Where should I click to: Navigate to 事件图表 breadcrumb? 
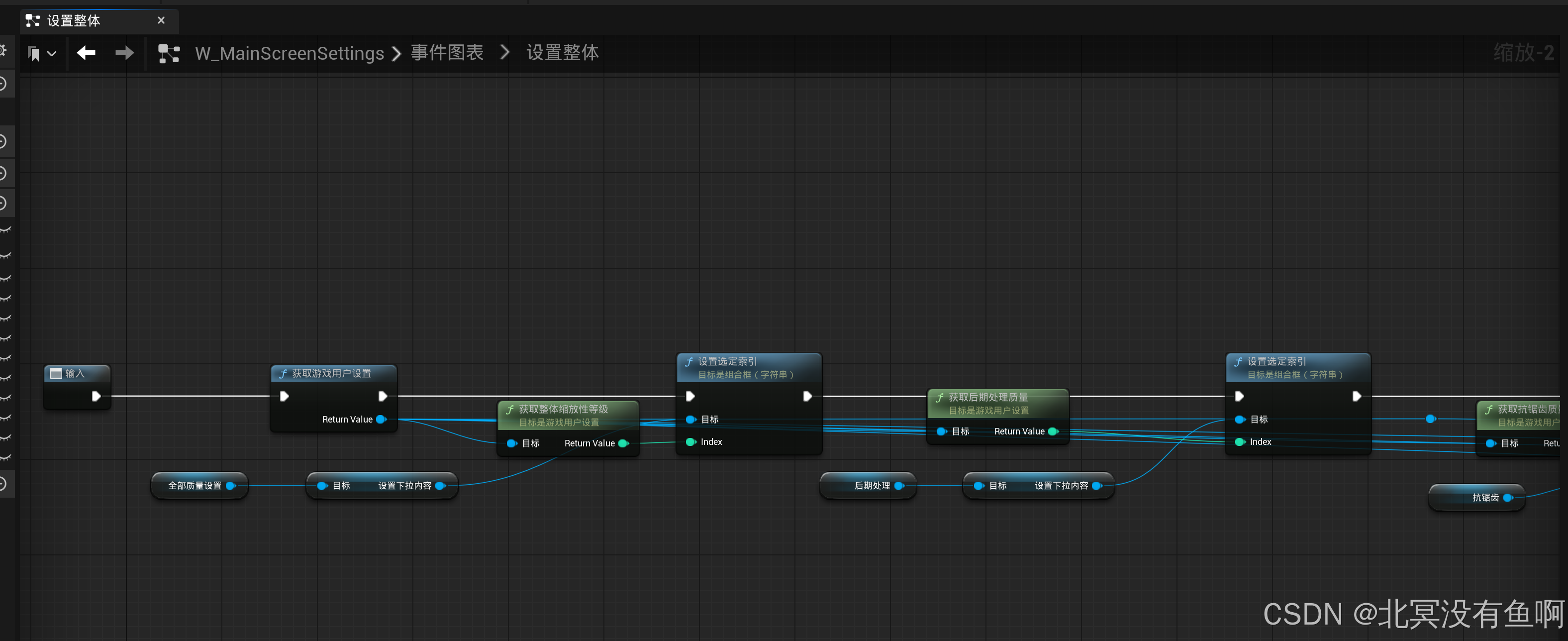pyautogui.click(x=447, y=53)
